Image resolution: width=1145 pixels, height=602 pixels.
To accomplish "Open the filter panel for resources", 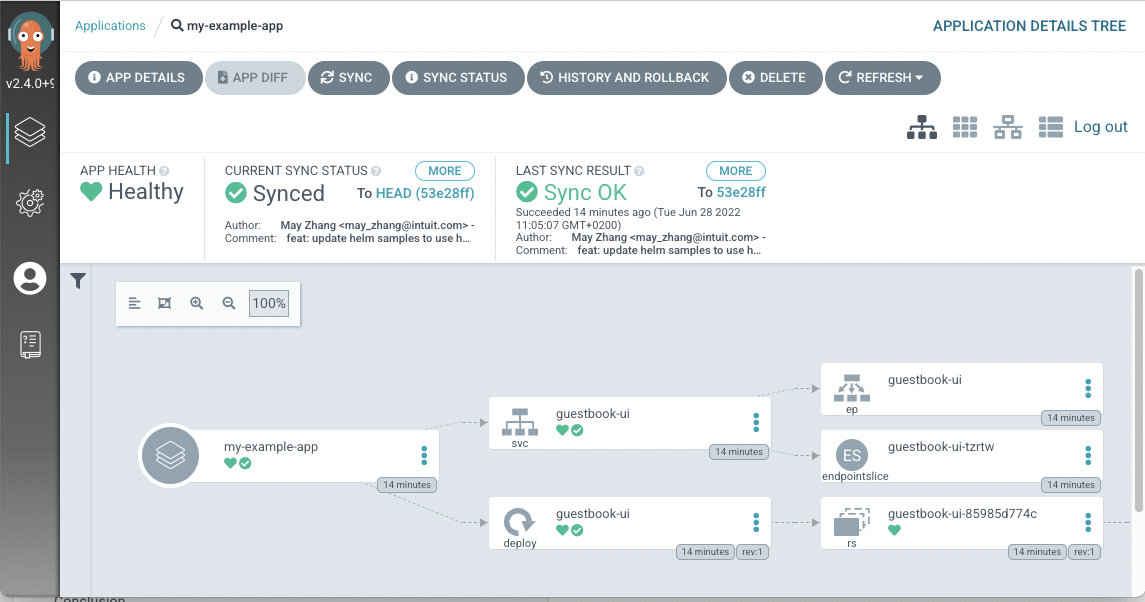I will coord(78,281).
